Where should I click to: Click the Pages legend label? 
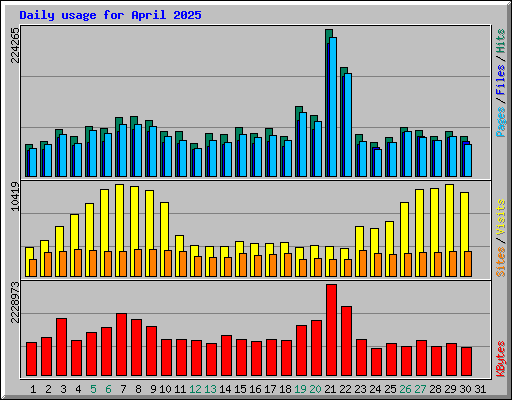pyautogui.click(x=501, y=122)
